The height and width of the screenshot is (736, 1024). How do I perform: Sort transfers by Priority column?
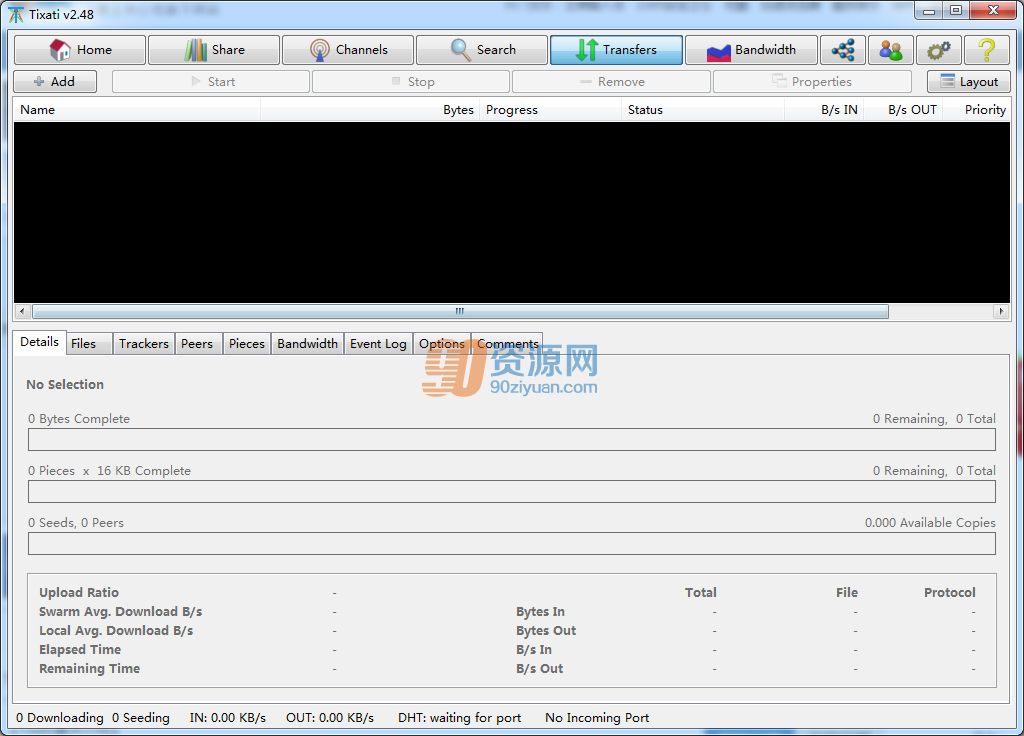(x=976, y=110)
